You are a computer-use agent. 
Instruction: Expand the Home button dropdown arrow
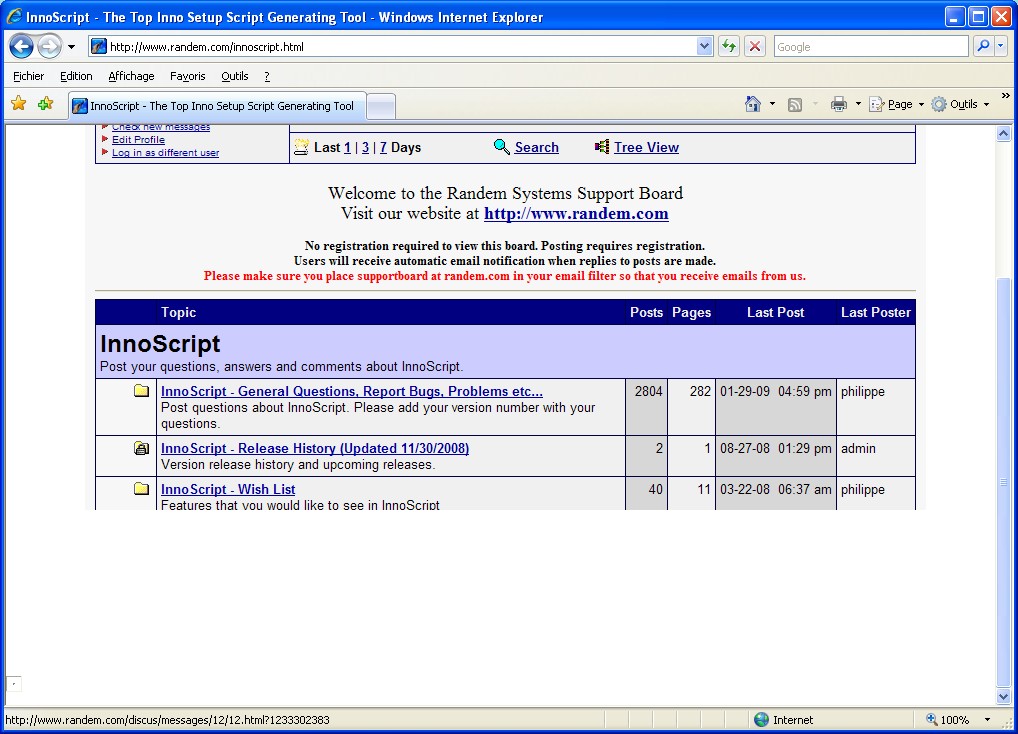[772, 104]
